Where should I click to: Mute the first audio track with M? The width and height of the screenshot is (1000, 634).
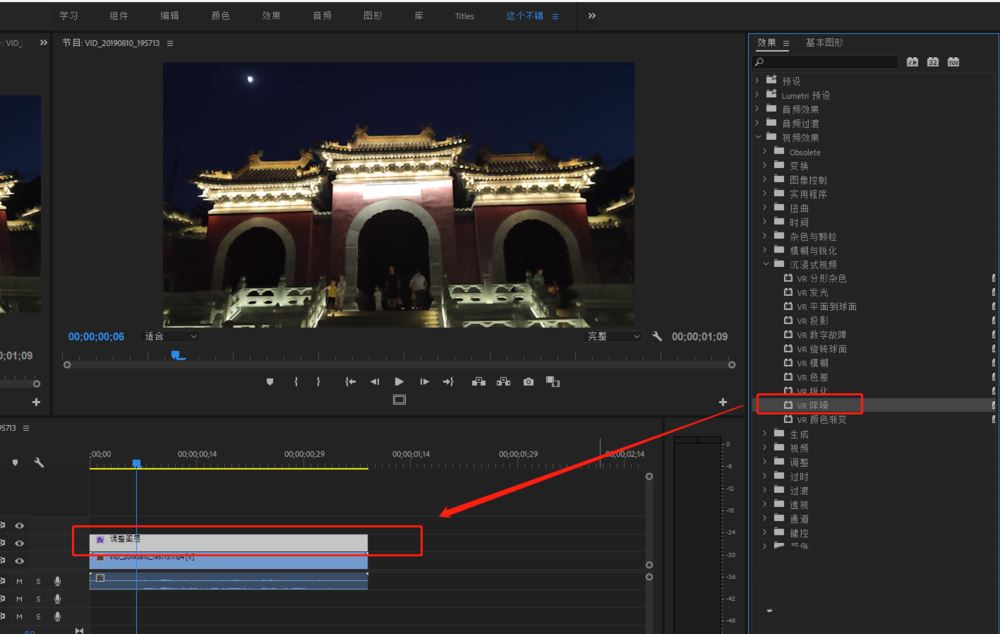pos(19,581)
